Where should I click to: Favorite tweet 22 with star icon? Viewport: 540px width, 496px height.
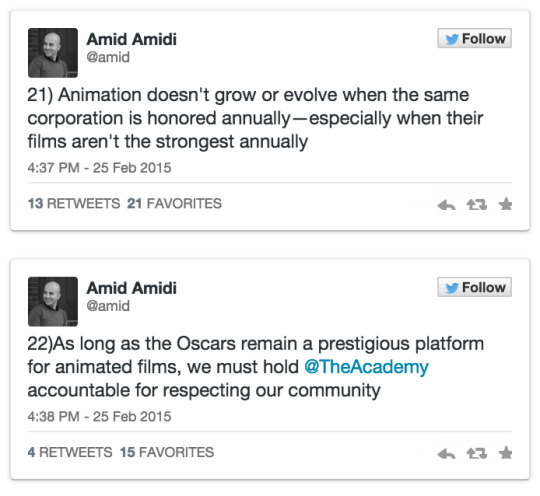coord(505,453)
